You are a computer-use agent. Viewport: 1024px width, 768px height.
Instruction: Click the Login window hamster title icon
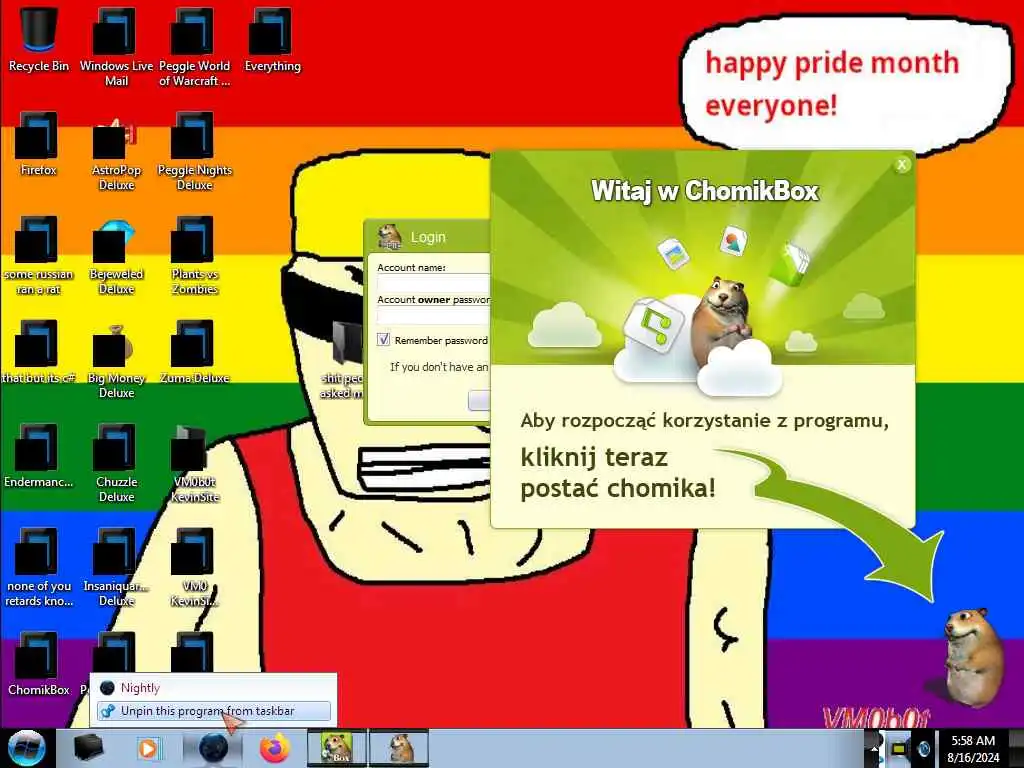pyautogui.click(x=390, y=236)
